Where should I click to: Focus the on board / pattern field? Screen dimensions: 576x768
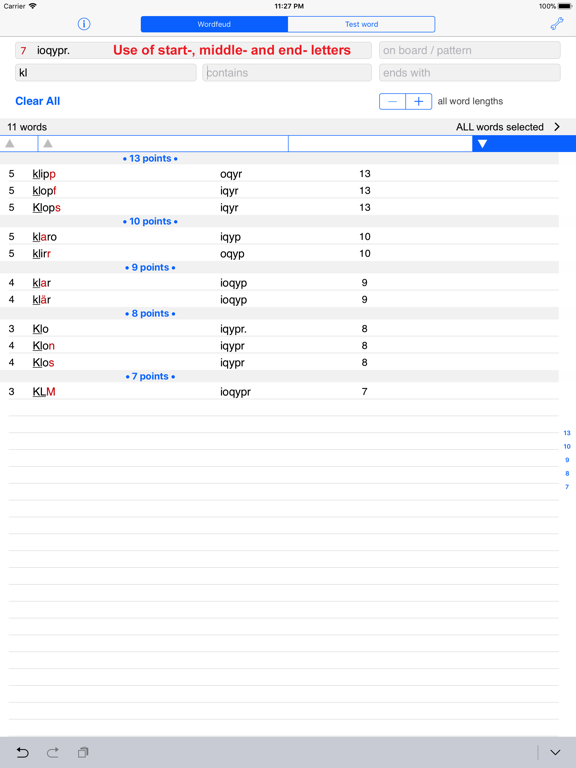470,50
